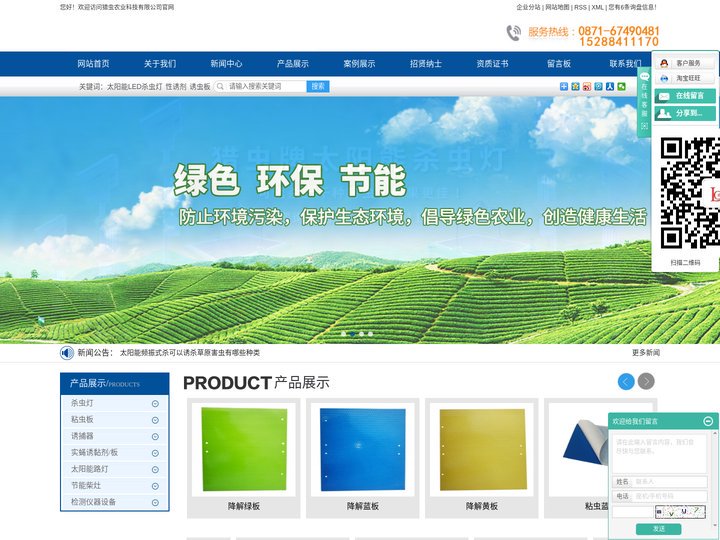Expand the arrow beside 检测仪器设备
The width and height of the screenshot is (720, 540).
(x=155, y=503)
